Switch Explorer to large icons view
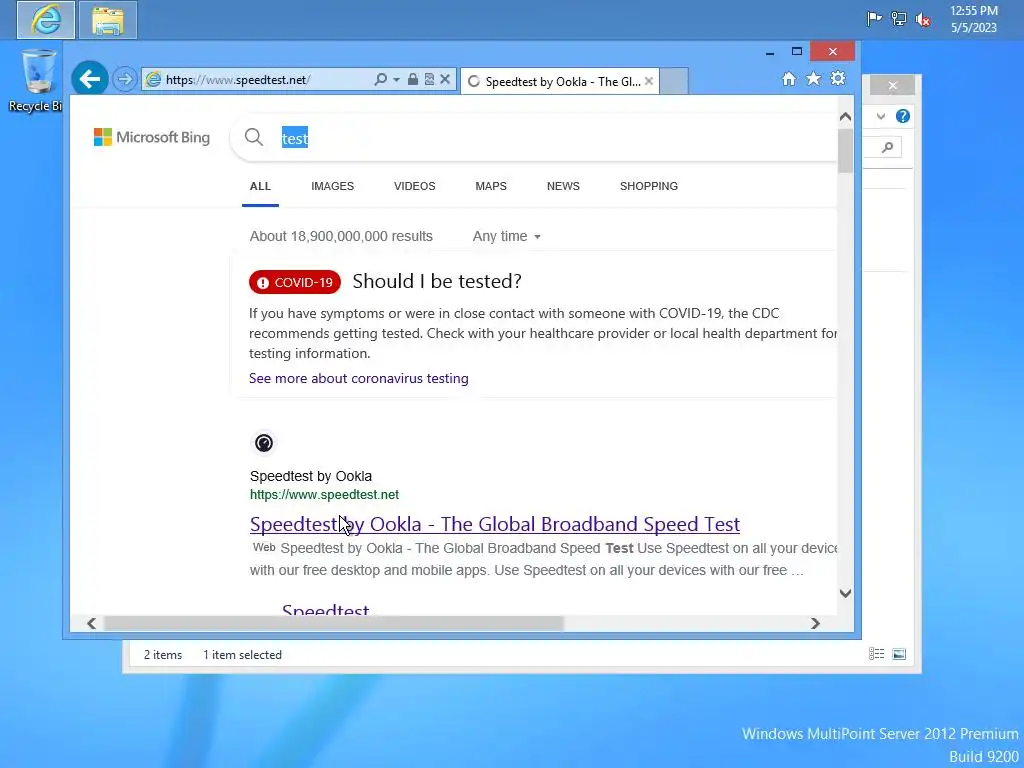 click(899, 654)
